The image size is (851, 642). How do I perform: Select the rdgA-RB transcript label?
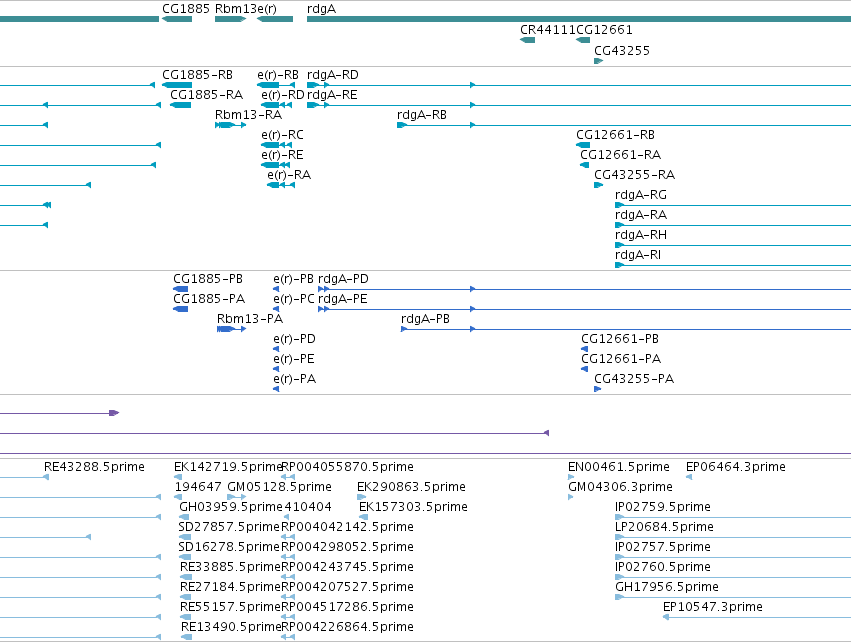tap(422, 115)
